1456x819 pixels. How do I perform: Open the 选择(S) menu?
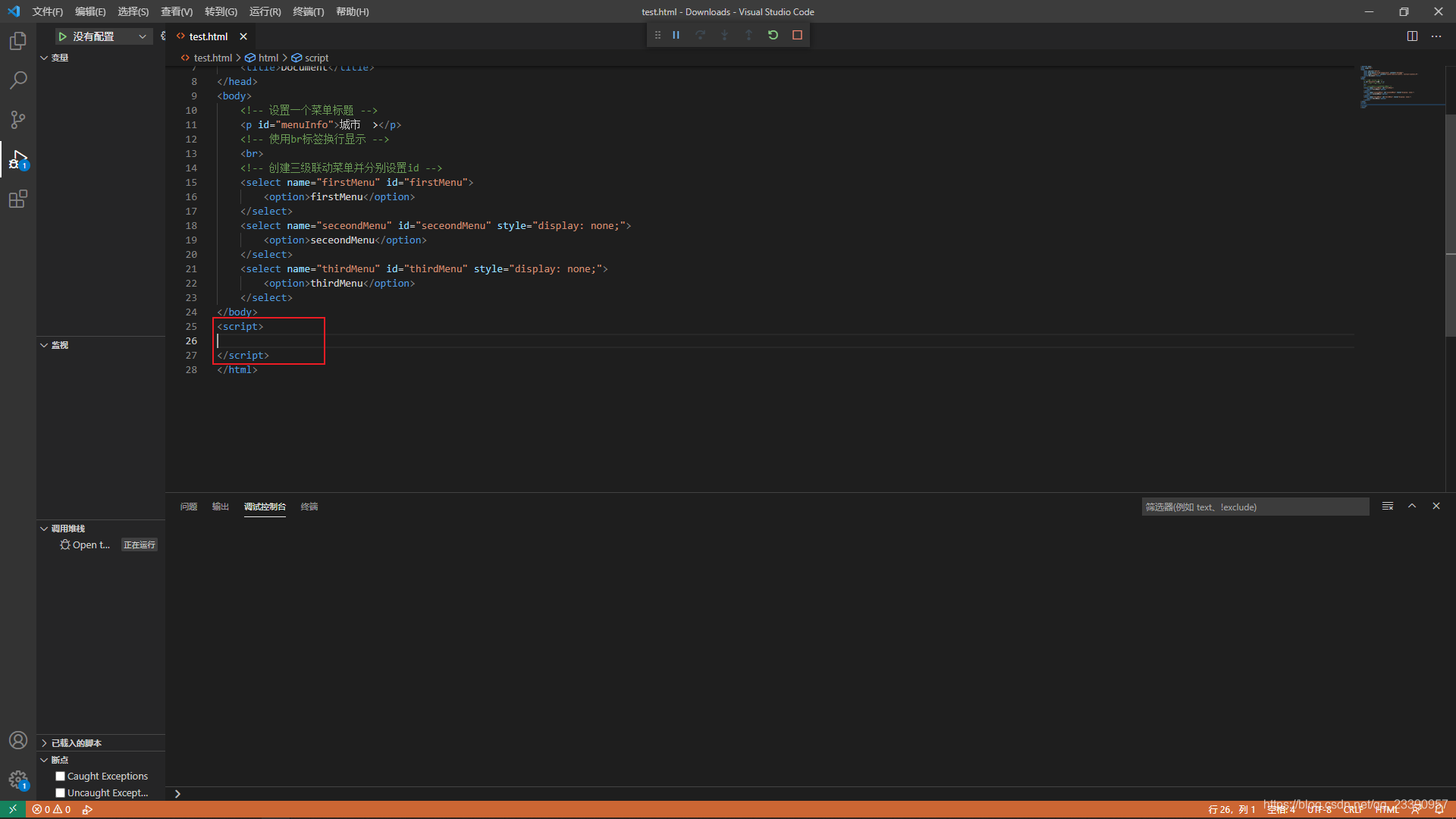(x=133, y=11)
